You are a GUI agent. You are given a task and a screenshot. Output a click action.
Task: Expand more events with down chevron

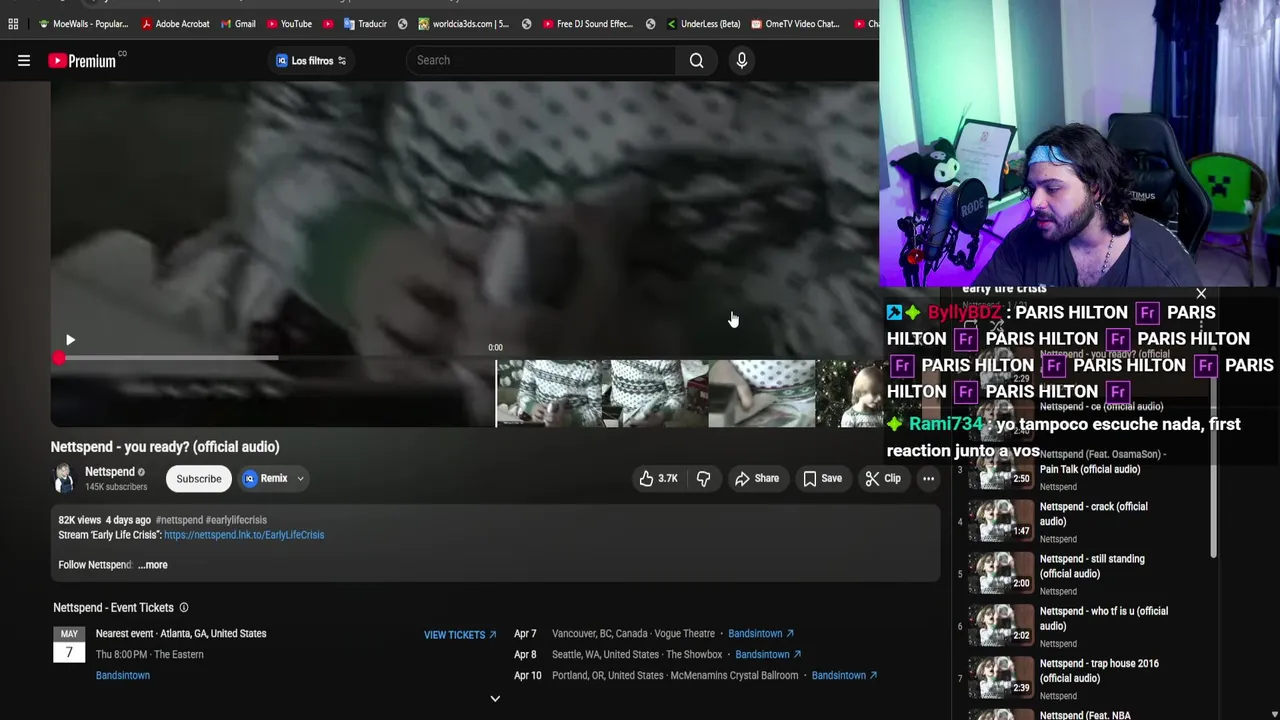point(495,698)
